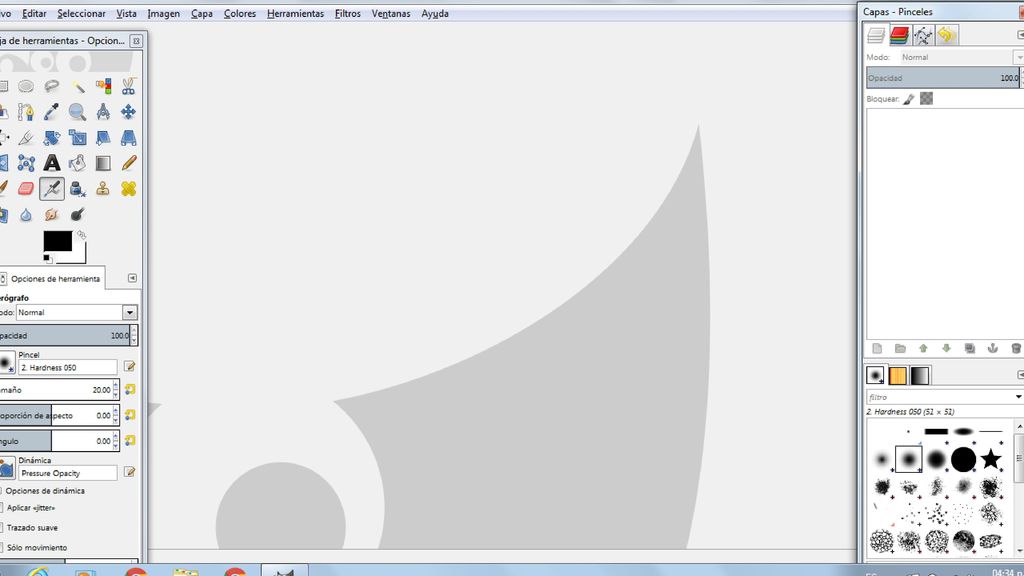The width and height of the screenshot is (1024, 576).
Task: Select the Eraser tool
Action: (26, 189)
